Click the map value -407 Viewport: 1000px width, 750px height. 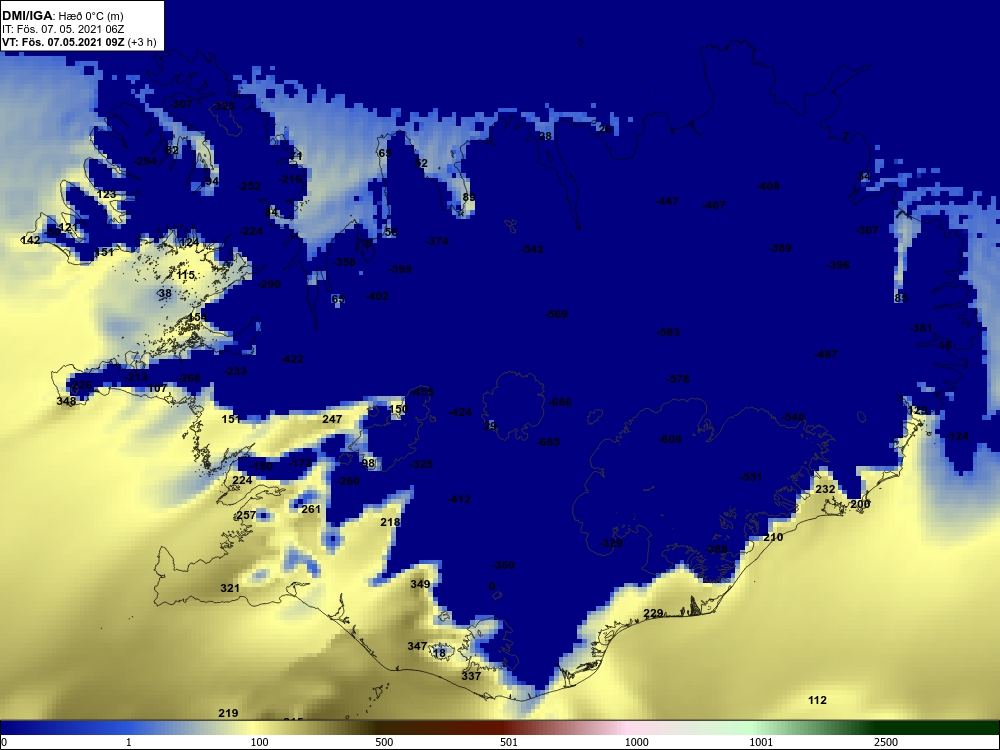714,205
